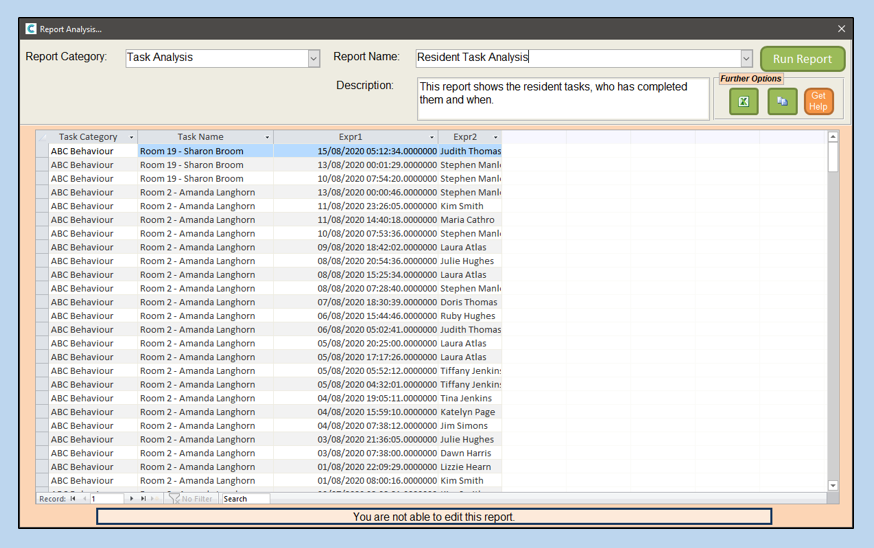Click the report Description text box
This screenshot has height=548, width=874.
point(562,99)
